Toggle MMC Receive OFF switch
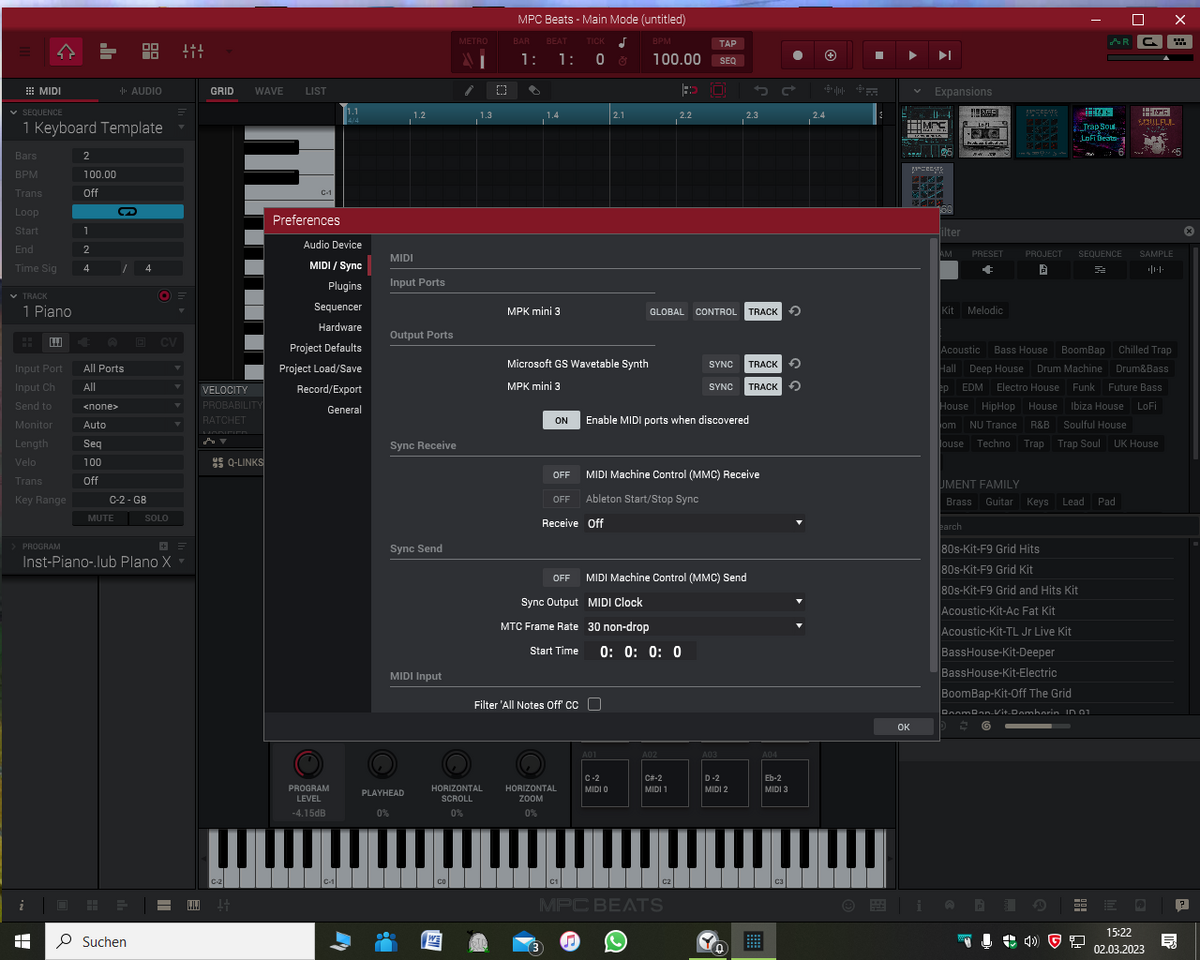 (x=561, y=475)
